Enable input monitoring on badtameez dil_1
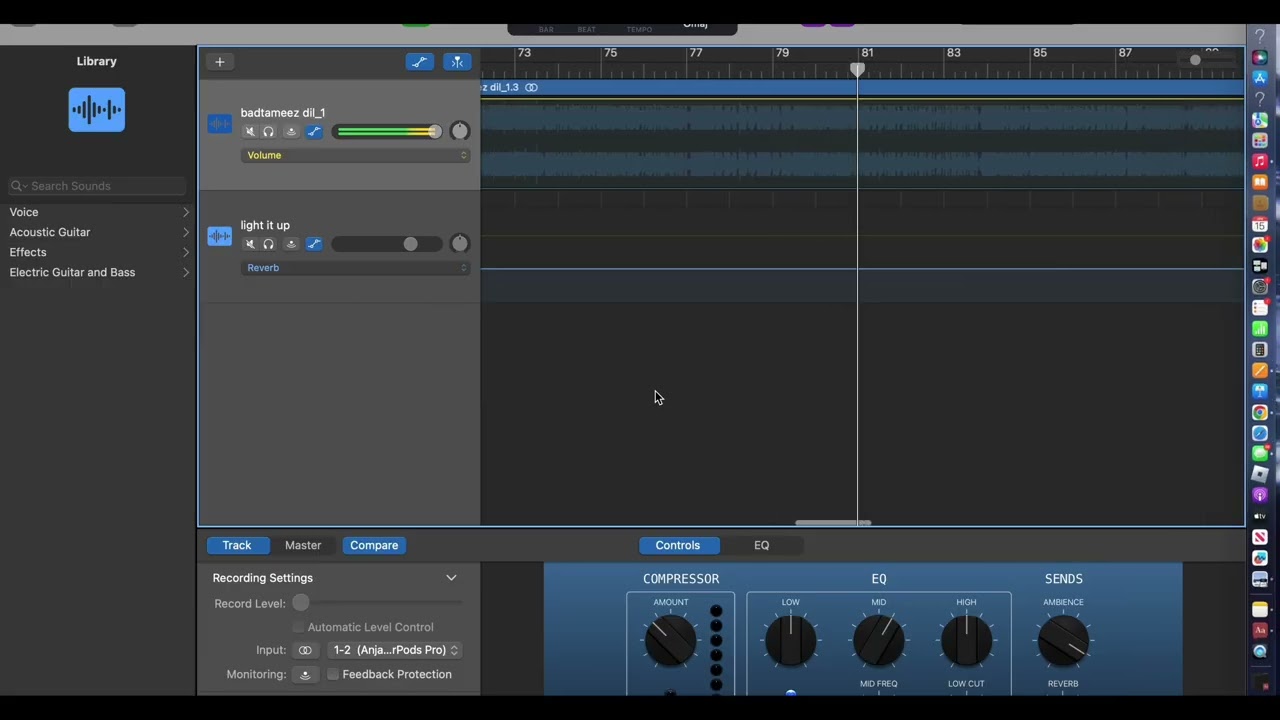 pyautogui.click(x=291, y=132)
